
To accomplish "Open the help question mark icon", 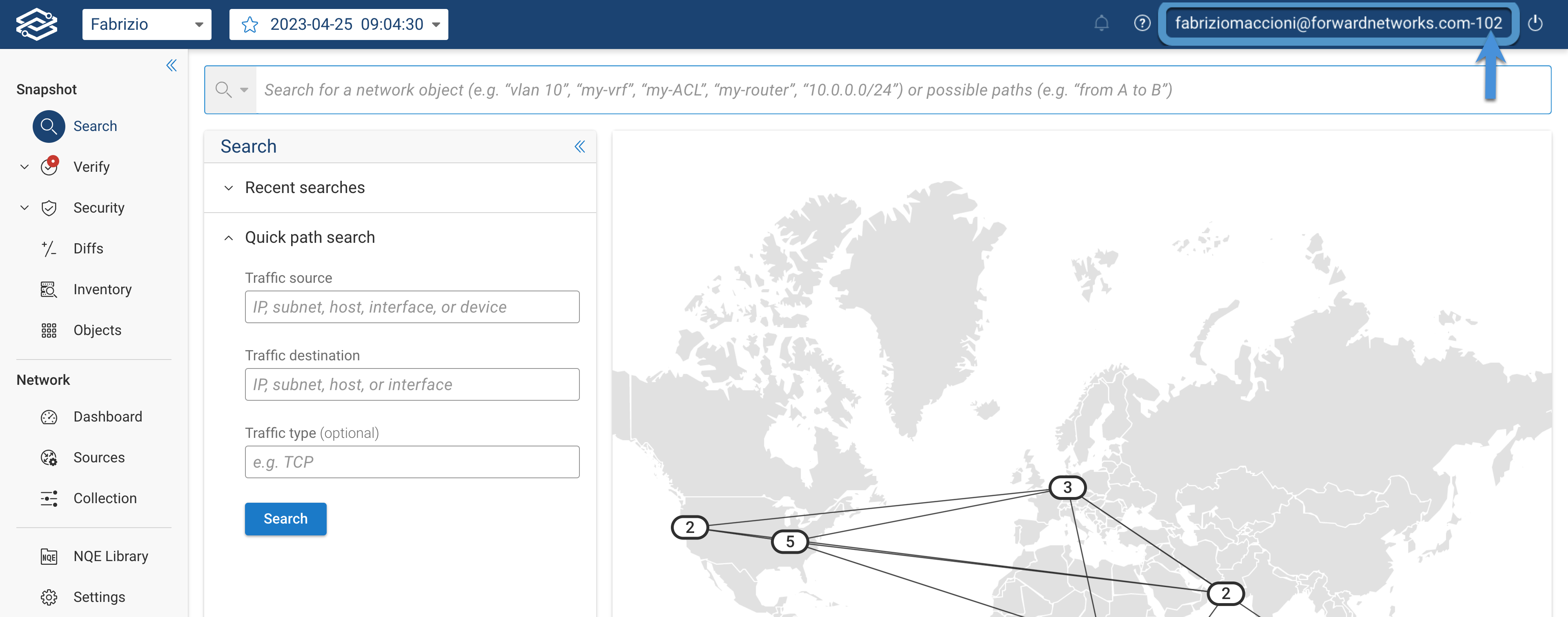I will [1142, 24].
